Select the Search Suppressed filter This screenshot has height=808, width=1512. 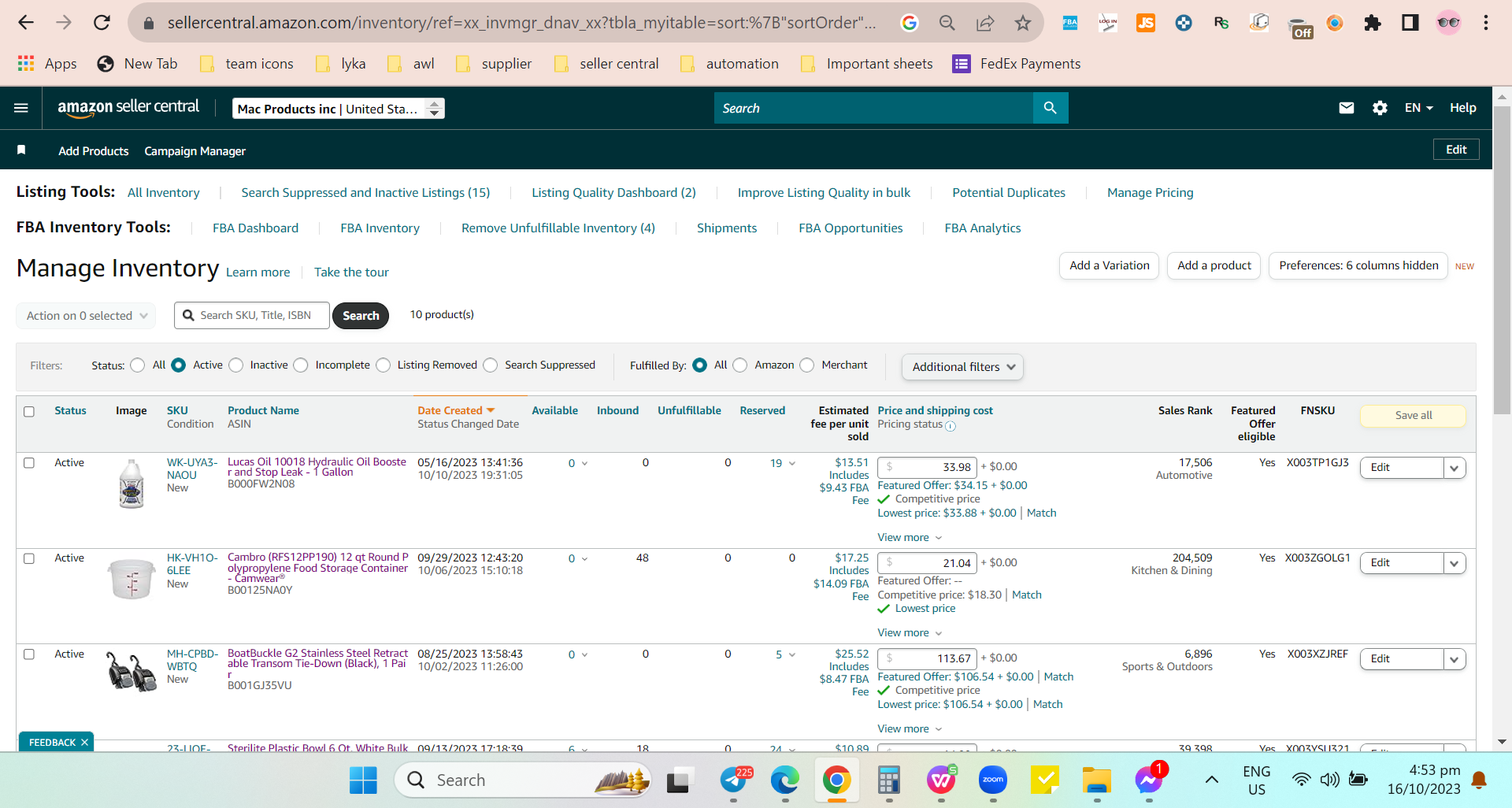tap(491, 365)
